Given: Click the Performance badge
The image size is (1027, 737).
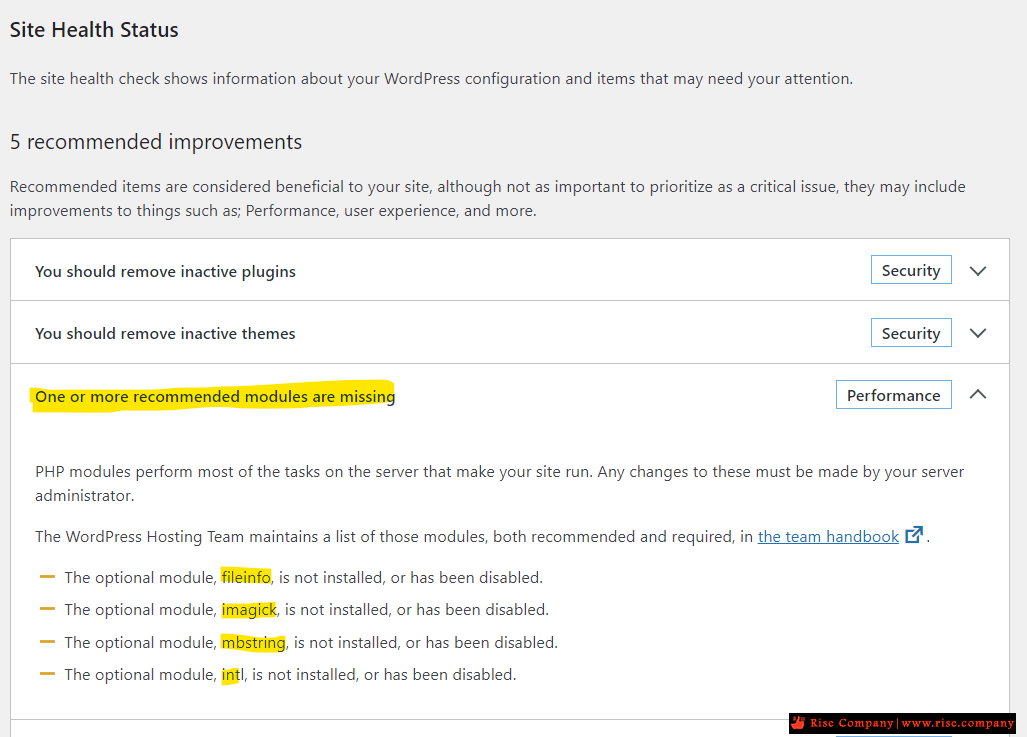Looking at the screenshot, I should point(893,395).
